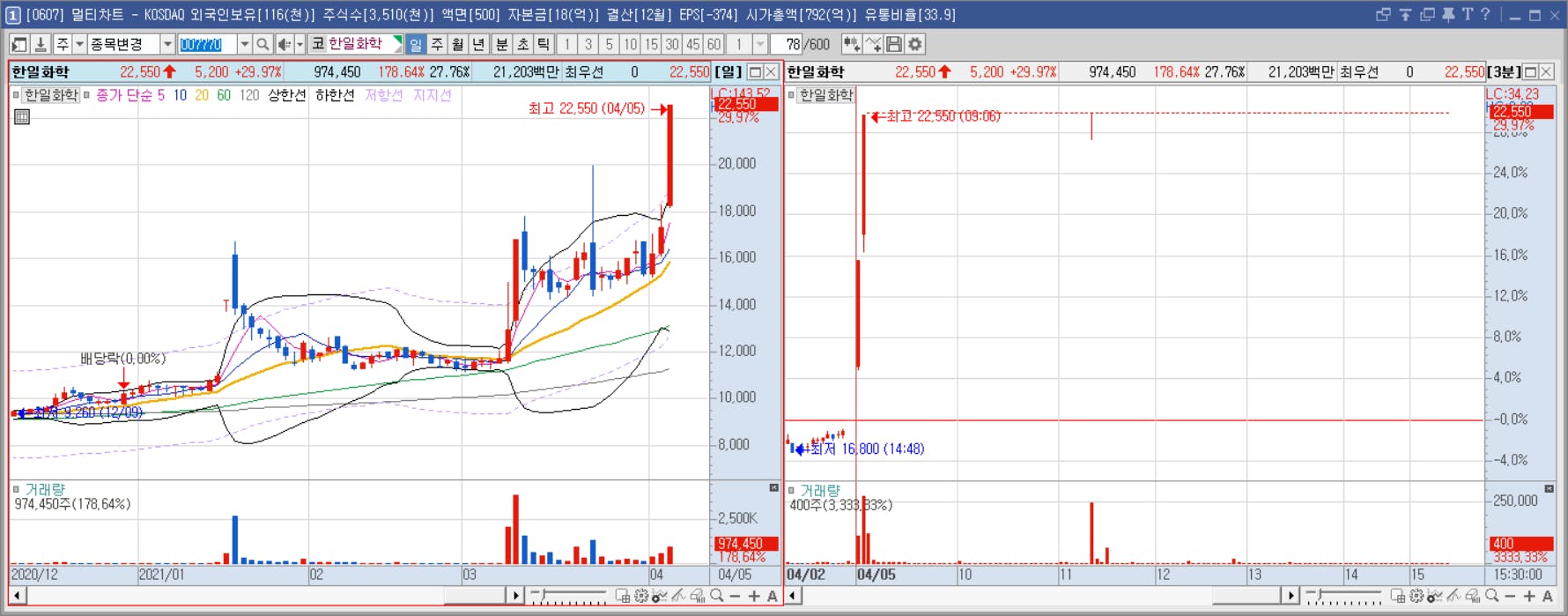Toggle the 거래량 volume indicator marker on daily chart
The image size is (1568, 616).
(x=16, y=489)
